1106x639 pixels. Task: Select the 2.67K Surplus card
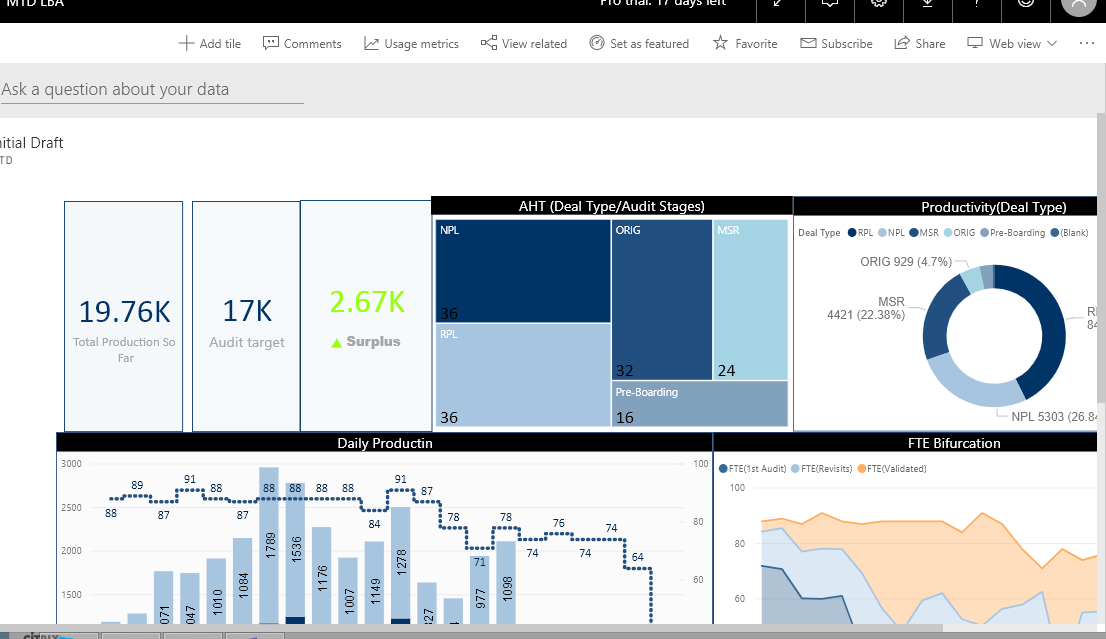(366, 315)
